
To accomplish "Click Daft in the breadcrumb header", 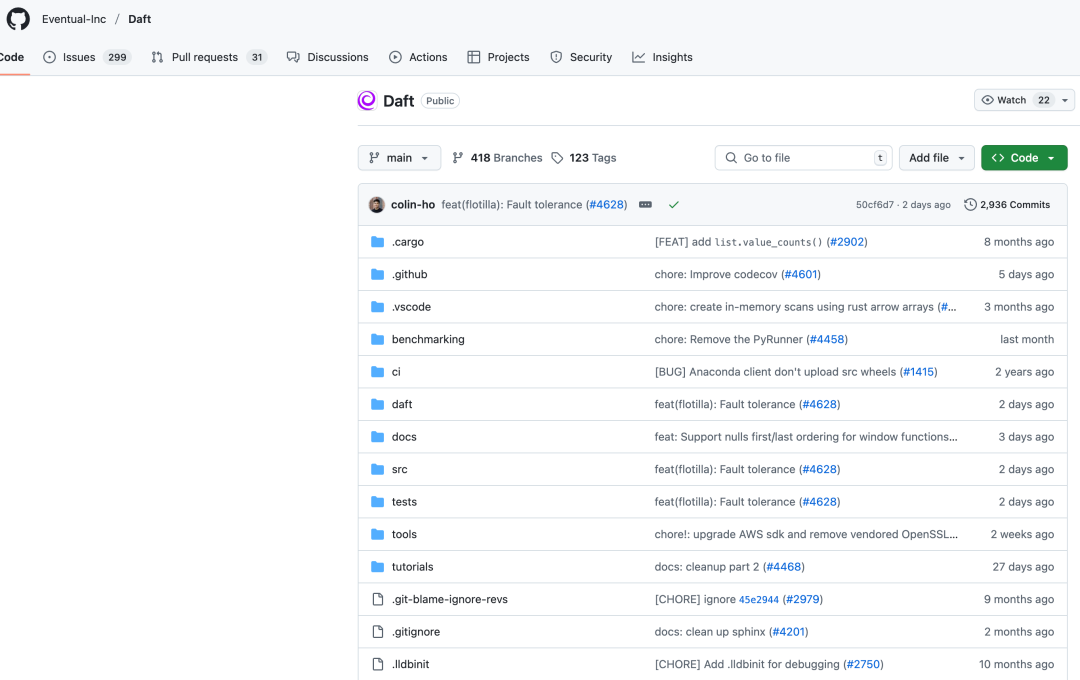I will 139,19.
